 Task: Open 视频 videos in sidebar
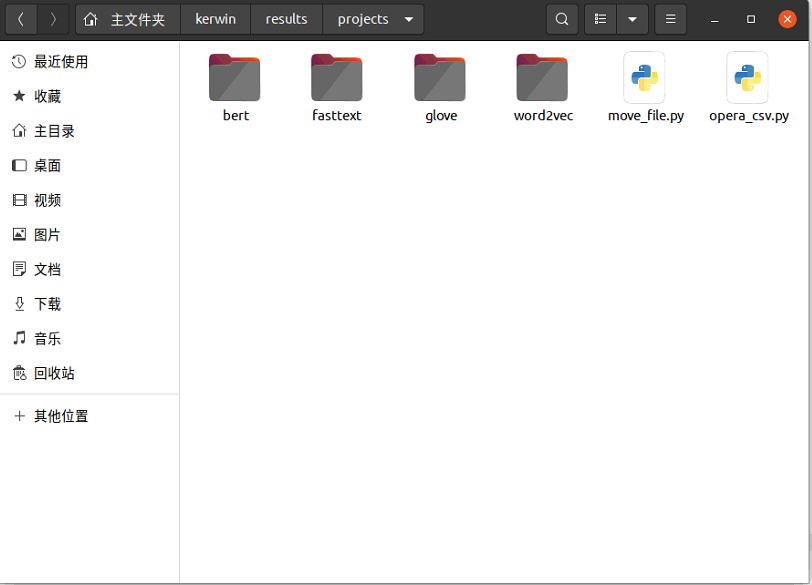pos(90,200)
